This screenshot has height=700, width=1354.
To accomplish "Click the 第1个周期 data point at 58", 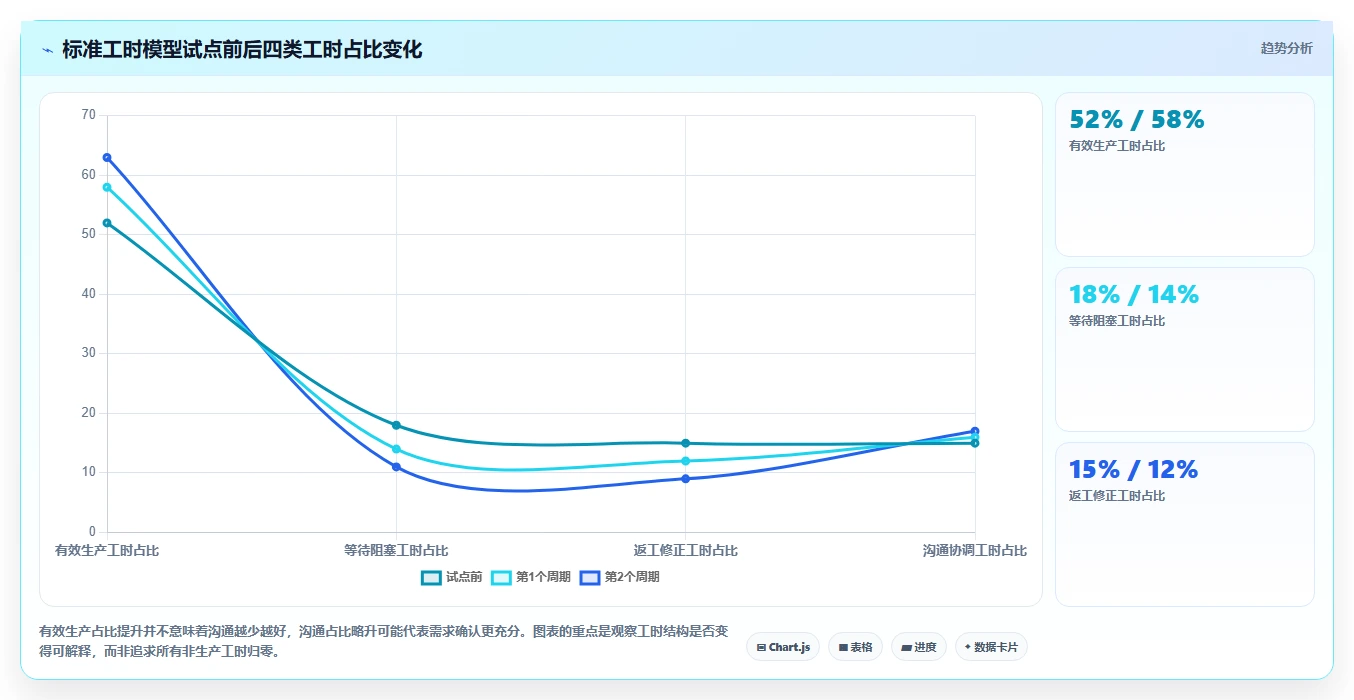I will point(107,187).
